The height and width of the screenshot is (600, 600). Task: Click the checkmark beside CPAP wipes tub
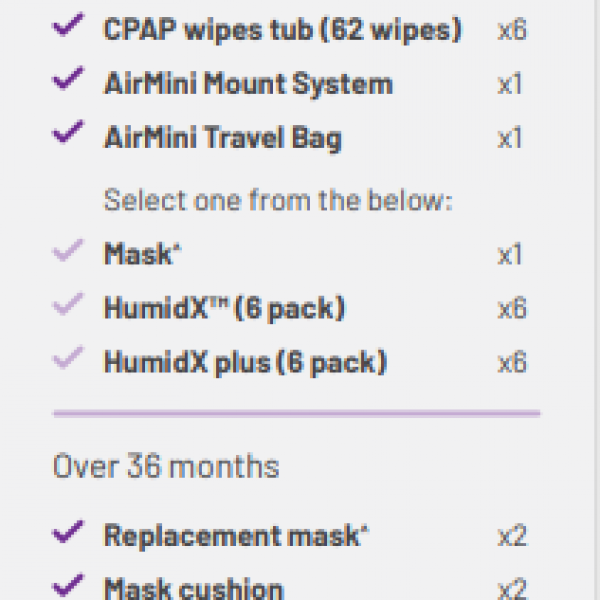pyautogui.click(x=68, y=25)
